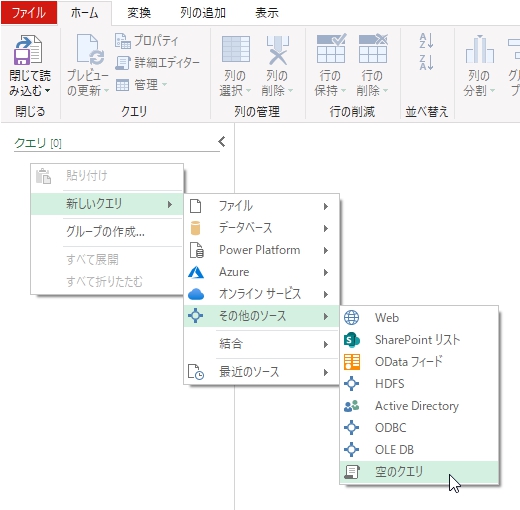Switch to the ホーム tab
This screenshot has width=520, height=510.
[x=85, y=13]
